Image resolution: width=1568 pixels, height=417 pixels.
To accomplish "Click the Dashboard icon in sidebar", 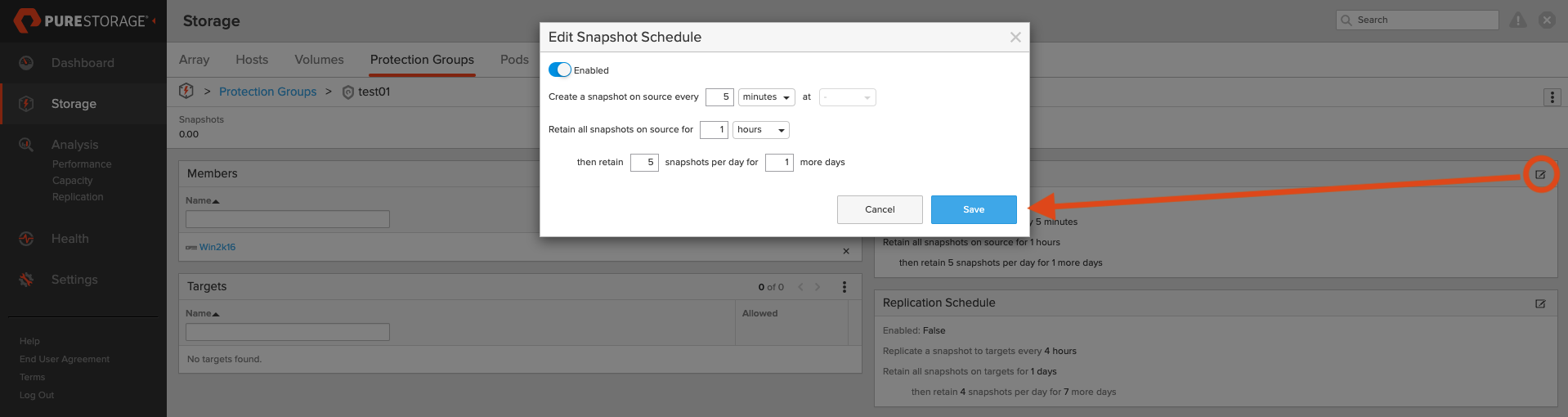I will point(26,63).
